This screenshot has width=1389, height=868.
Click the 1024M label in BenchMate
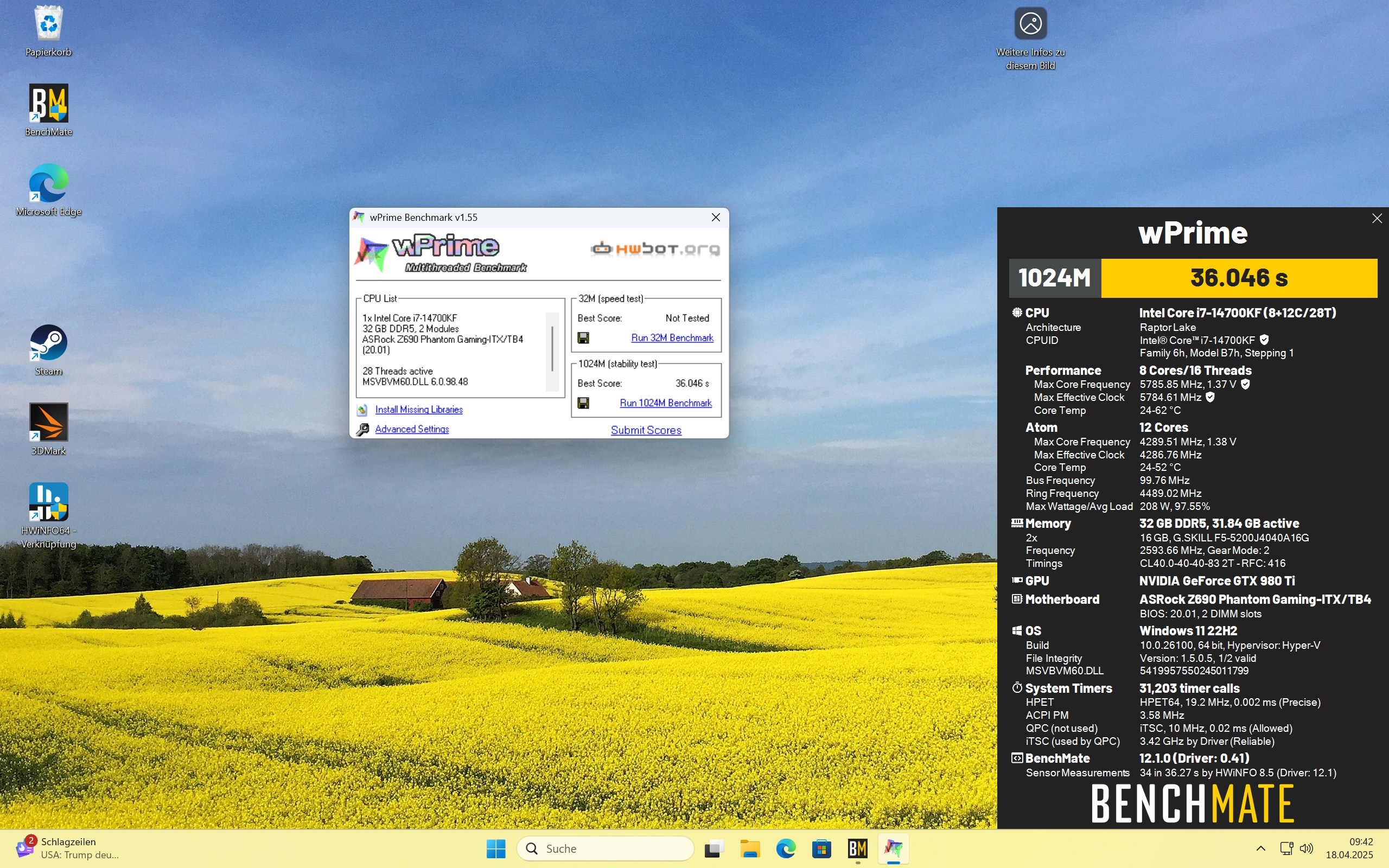click(1054, 278)
